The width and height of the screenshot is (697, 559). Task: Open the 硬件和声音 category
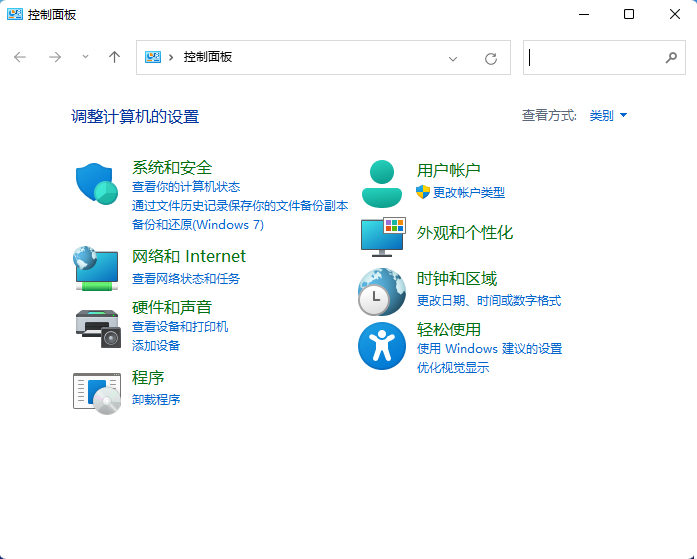[172, 307]
